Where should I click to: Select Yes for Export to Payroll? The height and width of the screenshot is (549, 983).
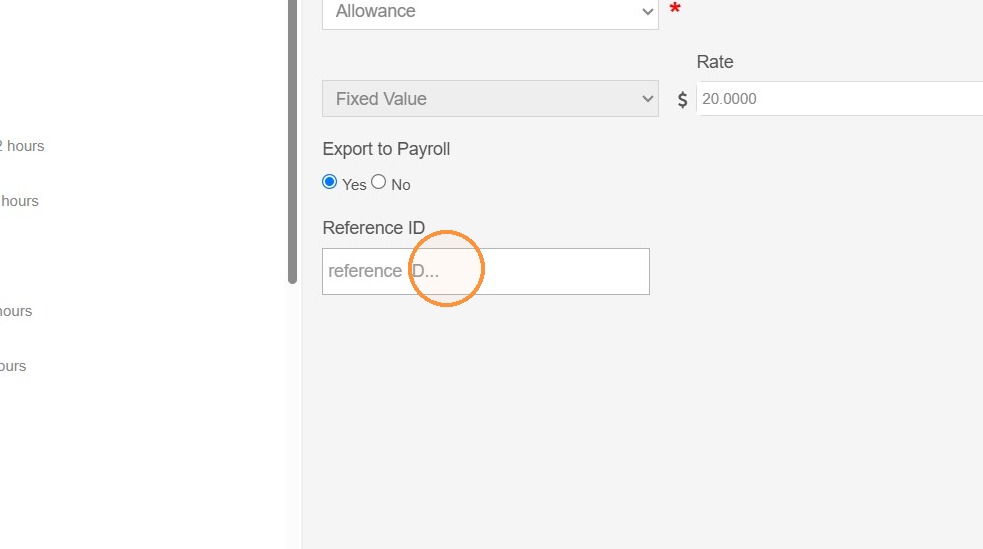tap(329, 182)
